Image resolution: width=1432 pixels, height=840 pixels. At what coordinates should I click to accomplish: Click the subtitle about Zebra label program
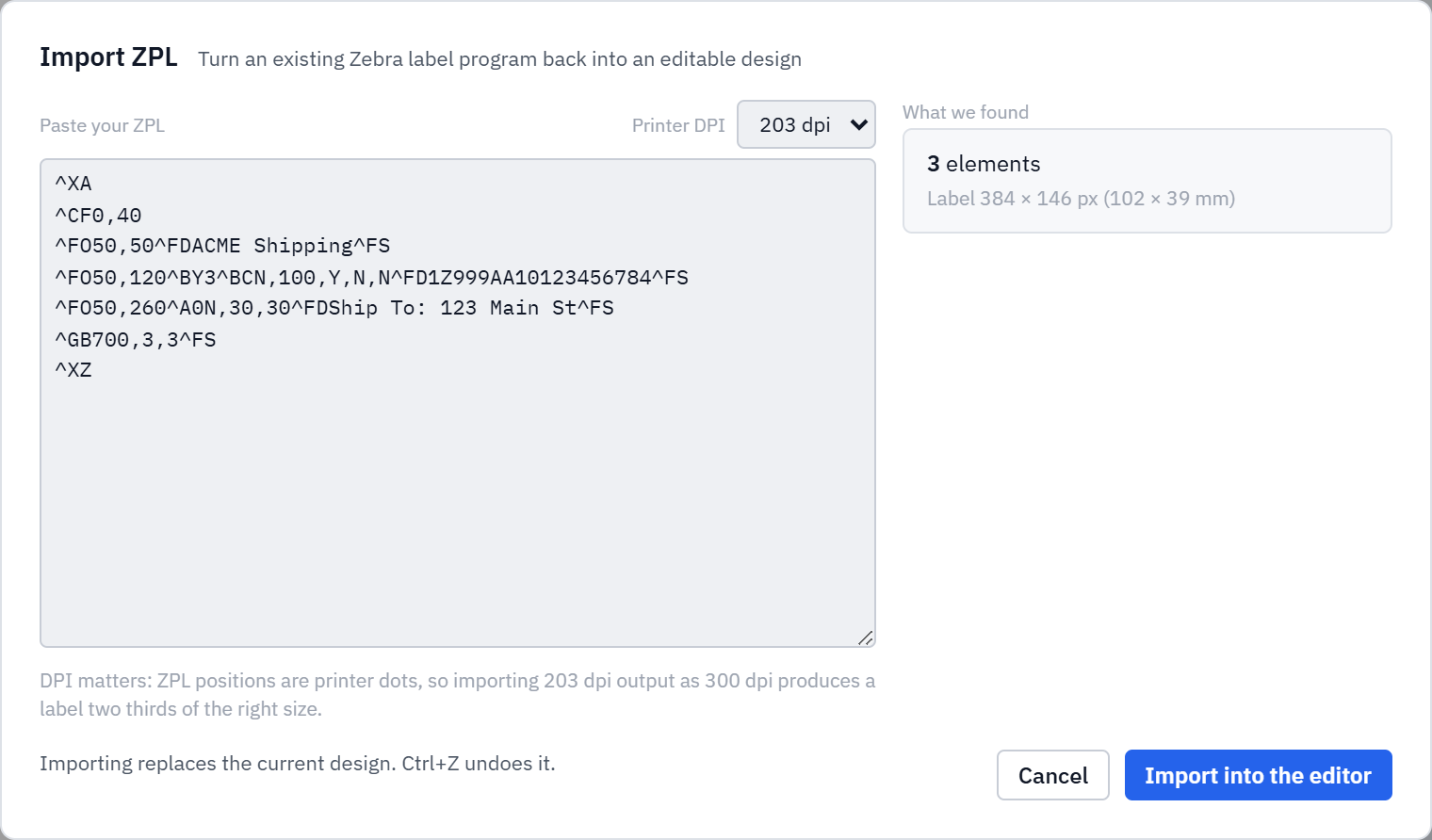click(499, 58)
